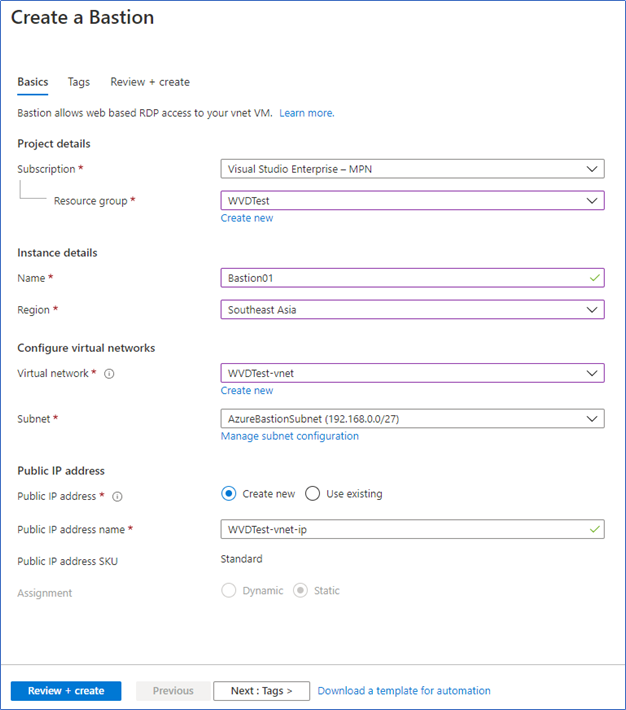Click the Next : Tags button
Screen dimensions: 626x710
pyautogui.click(x=262, y=691)
